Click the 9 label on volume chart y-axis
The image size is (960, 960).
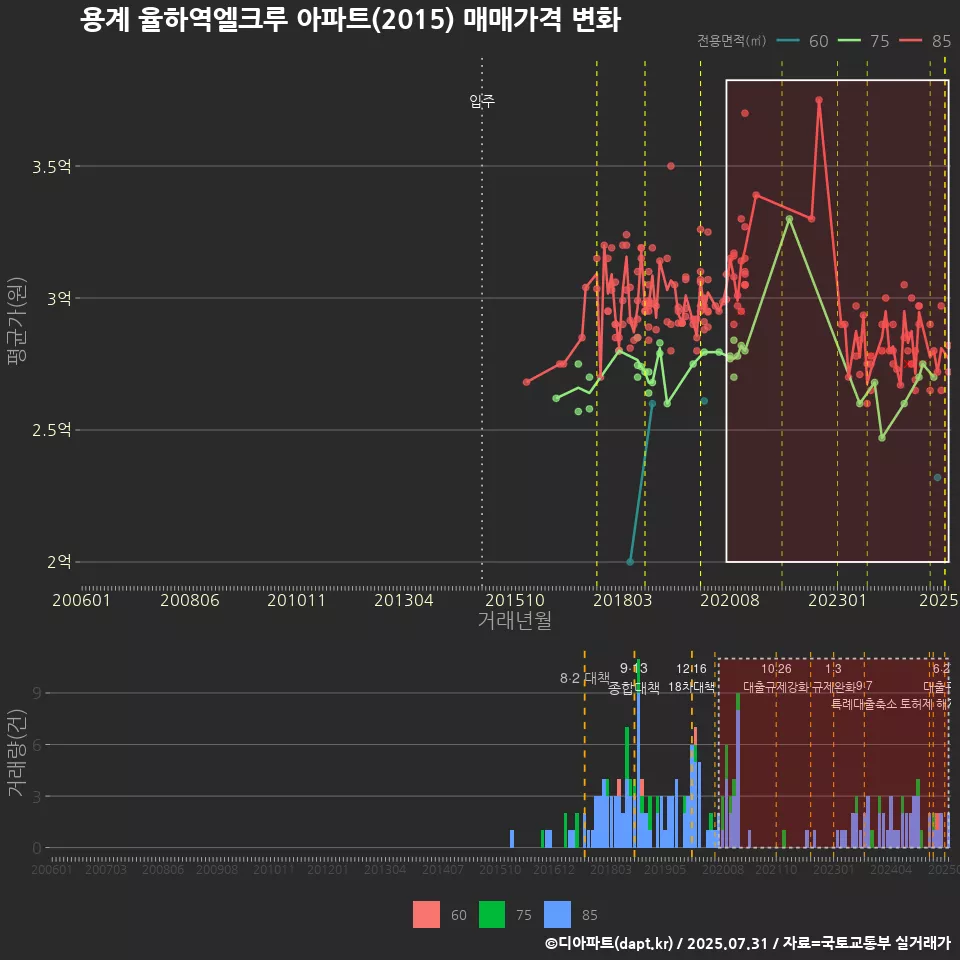click(37, 693)
